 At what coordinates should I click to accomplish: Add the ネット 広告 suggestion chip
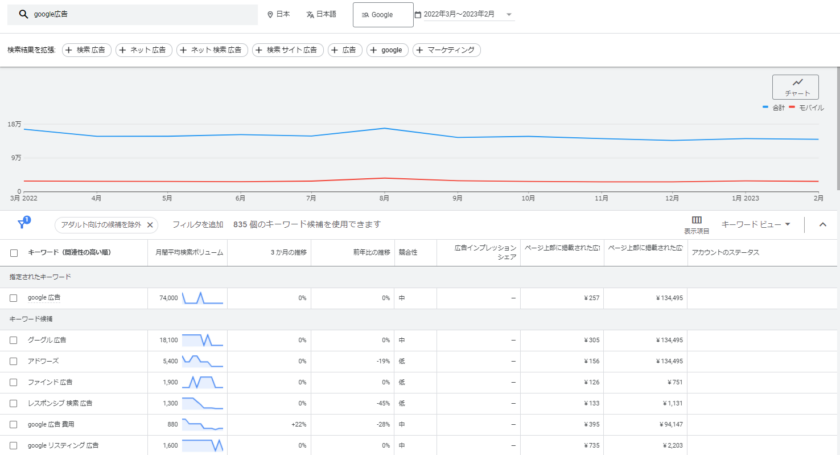coord(144,50)
